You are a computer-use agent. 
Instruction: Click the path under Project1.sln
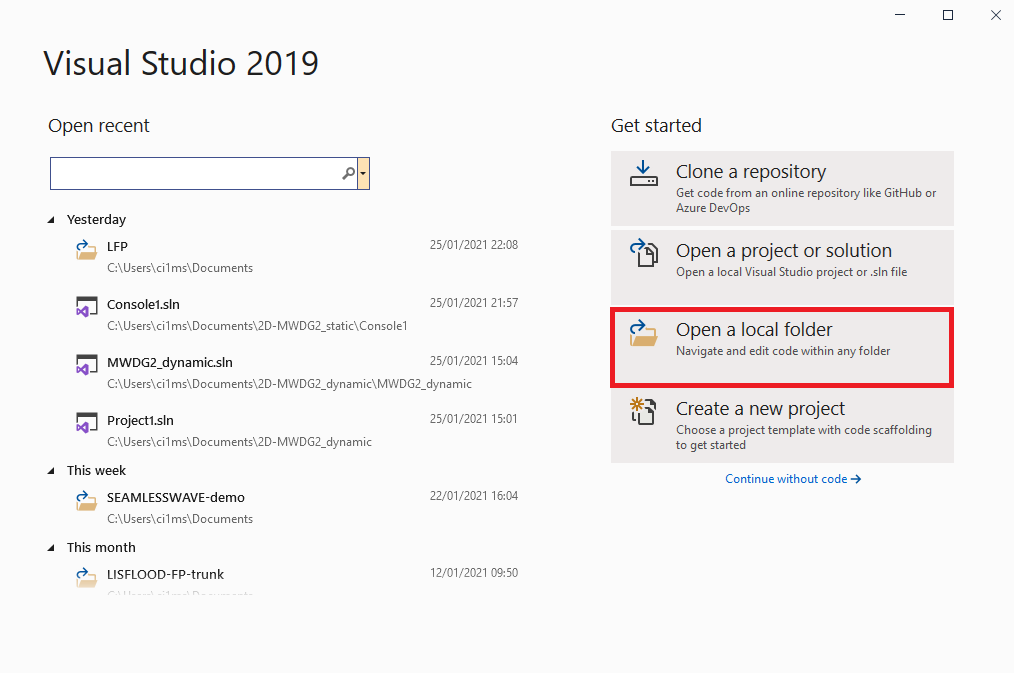pyautogui.click(x=239, y=442)
